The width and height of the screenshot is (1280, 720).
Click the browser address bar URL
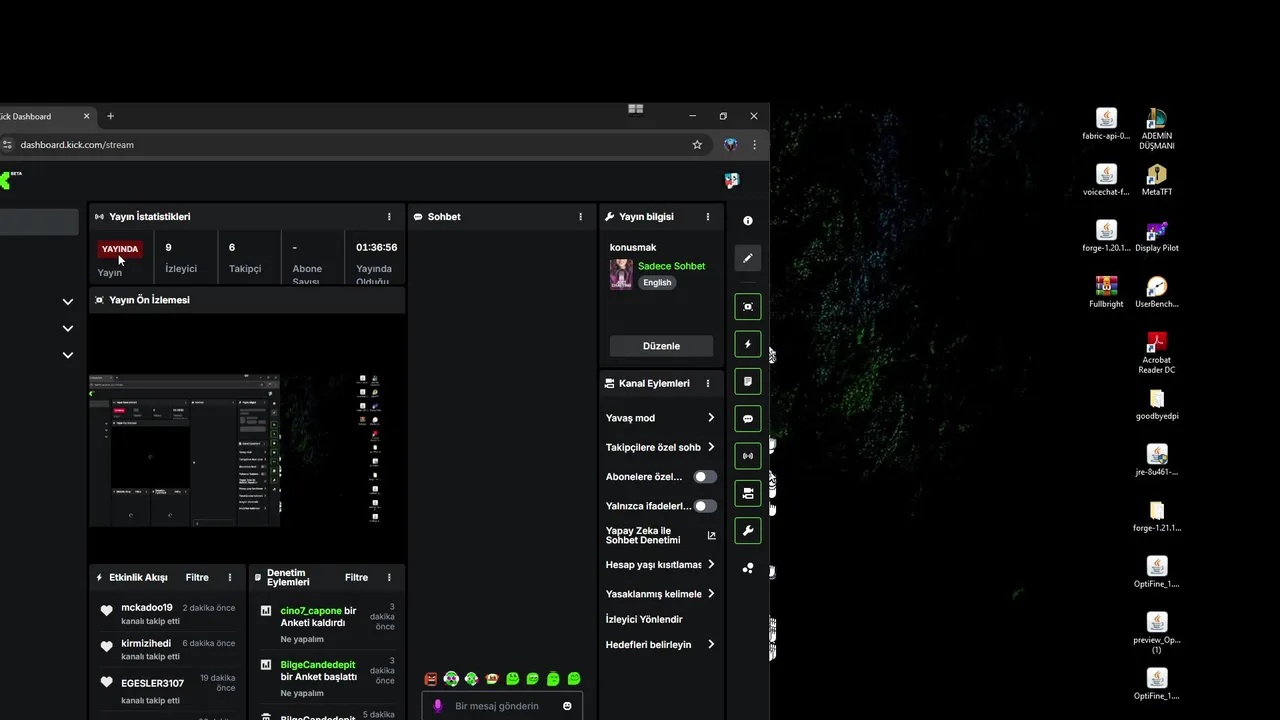tap(77, 145)
